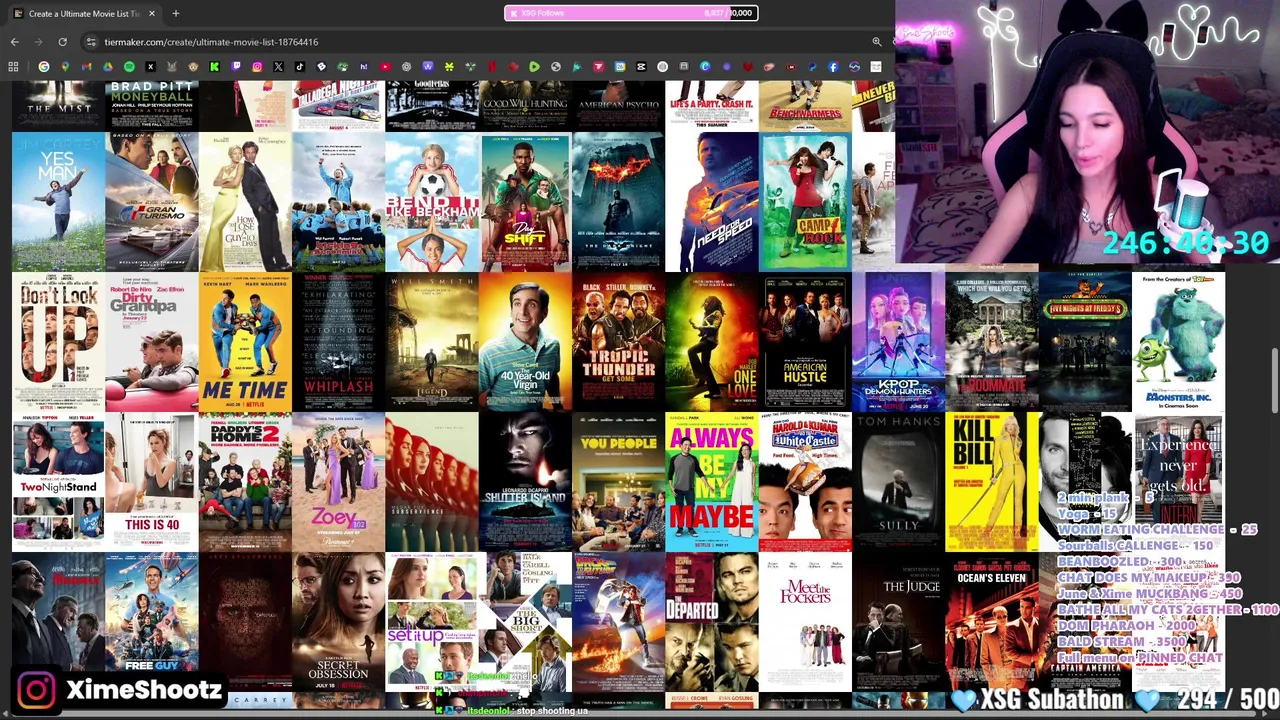Select the Gran Turismo movie poster
Screen dimensions: 1280x720
151,202
